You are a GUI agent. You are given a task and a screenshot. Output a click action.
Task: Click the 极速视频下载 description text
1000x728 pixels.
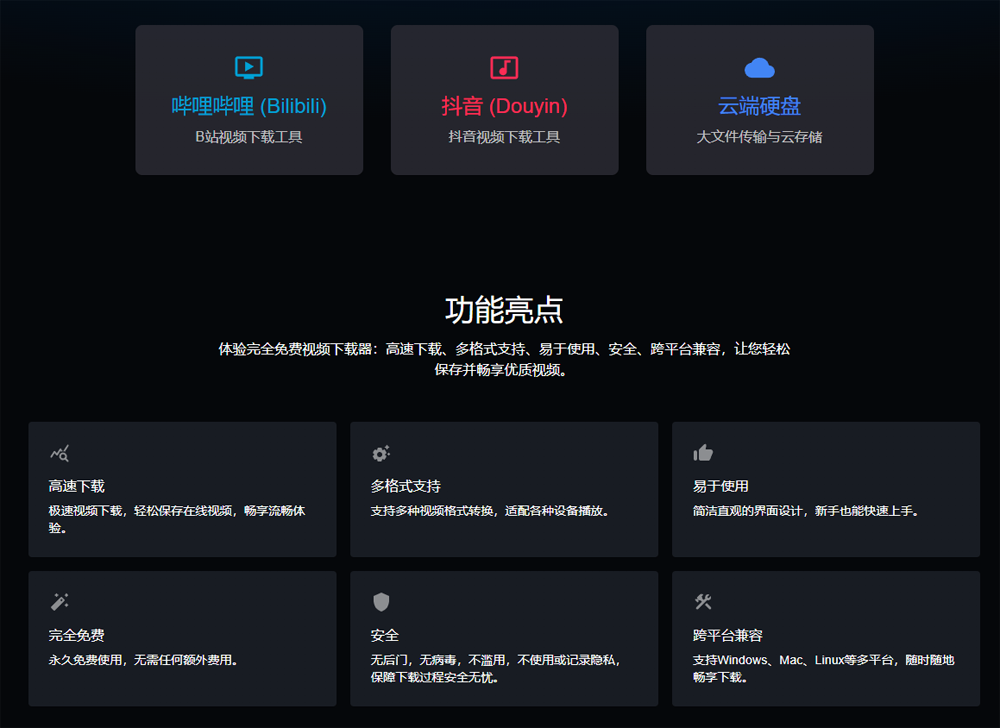177,519
